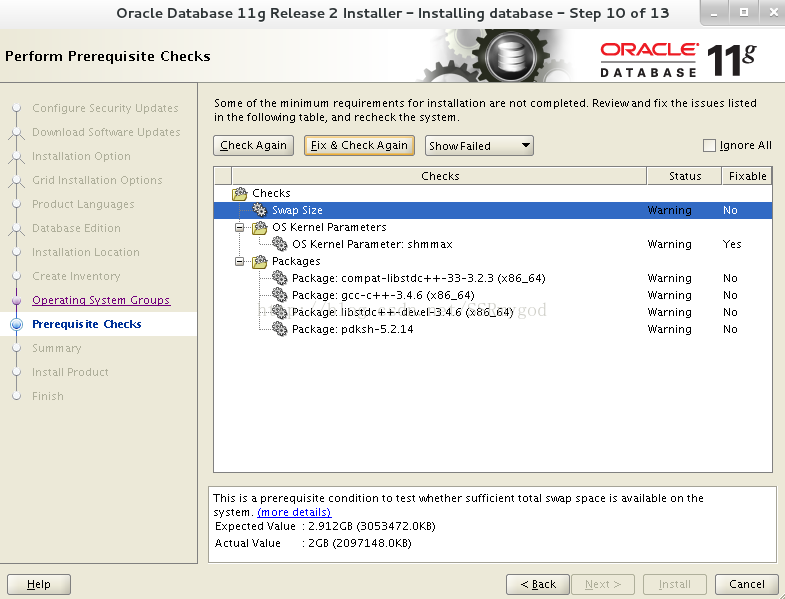This screenshot has height=599, width=785.
Task: Click the OS Kernel Parameters label
Action: point(329,227)
